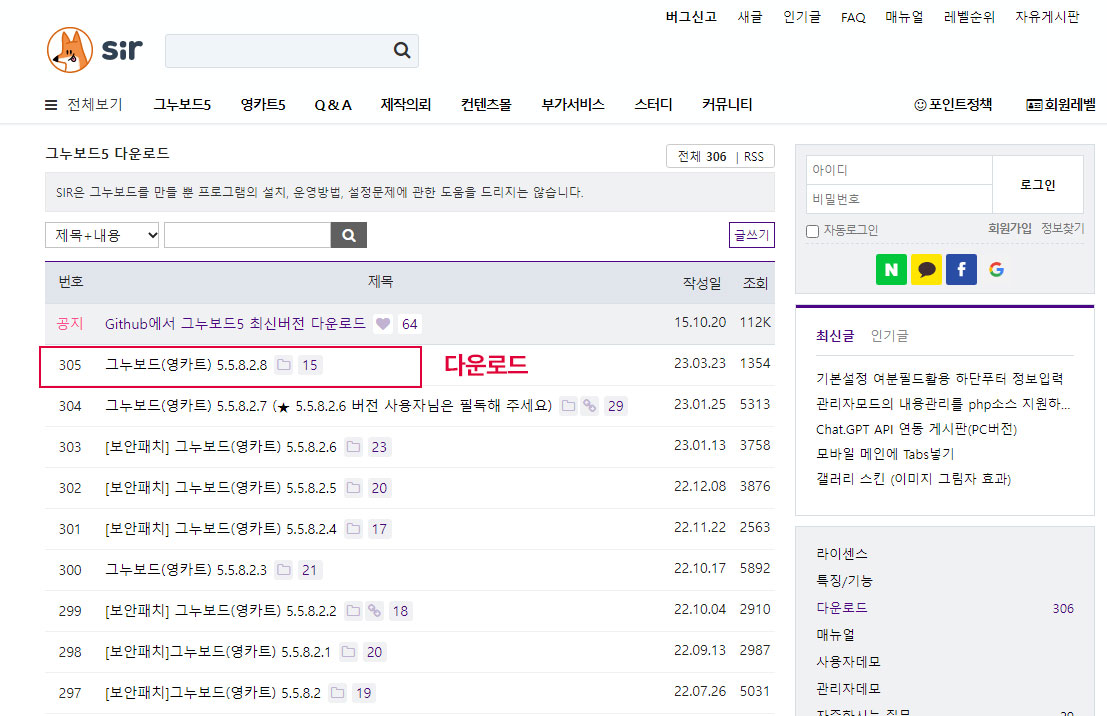This screenshot has height=716, width=1107.
Task: Open the 버그신고 top link
Action: pyautogui.click(x=690, y=17)
